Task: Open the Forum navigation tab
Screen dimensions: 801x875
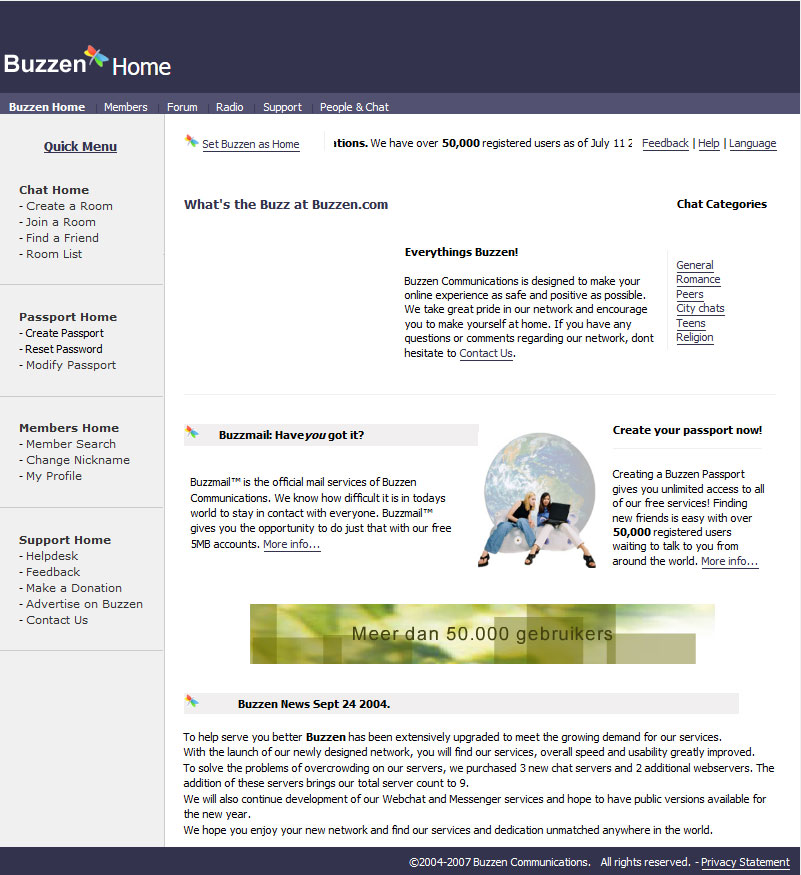Action: 182,107
